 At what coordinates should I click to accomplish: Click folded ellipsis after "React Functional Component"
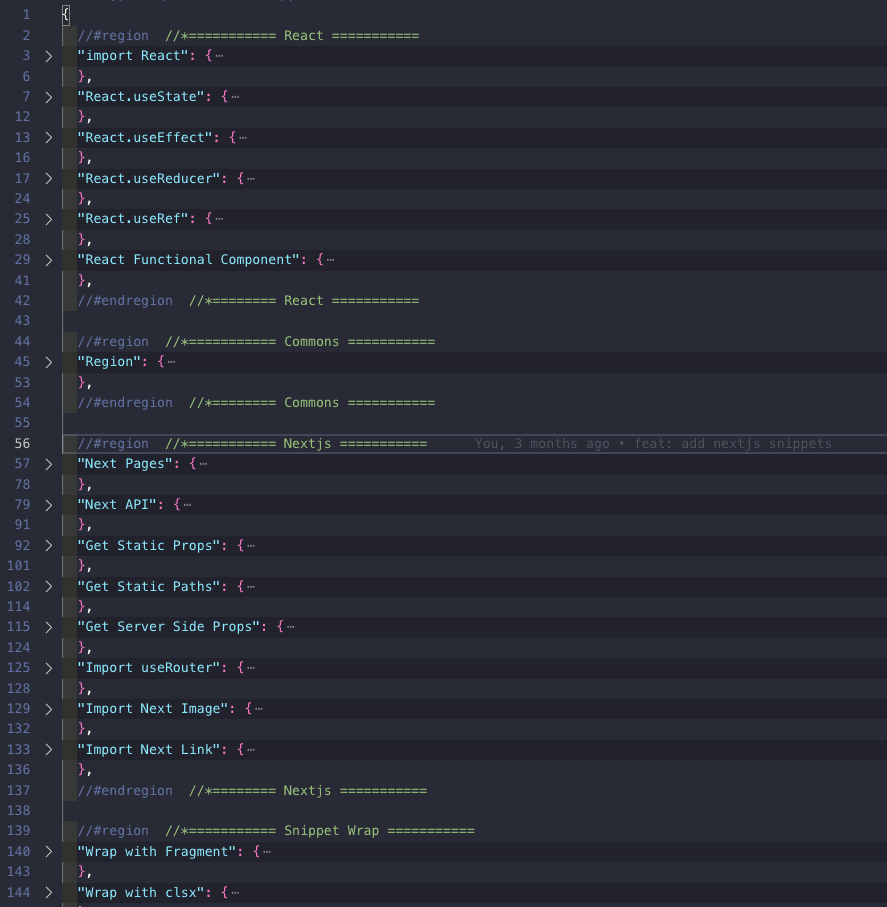330,260
